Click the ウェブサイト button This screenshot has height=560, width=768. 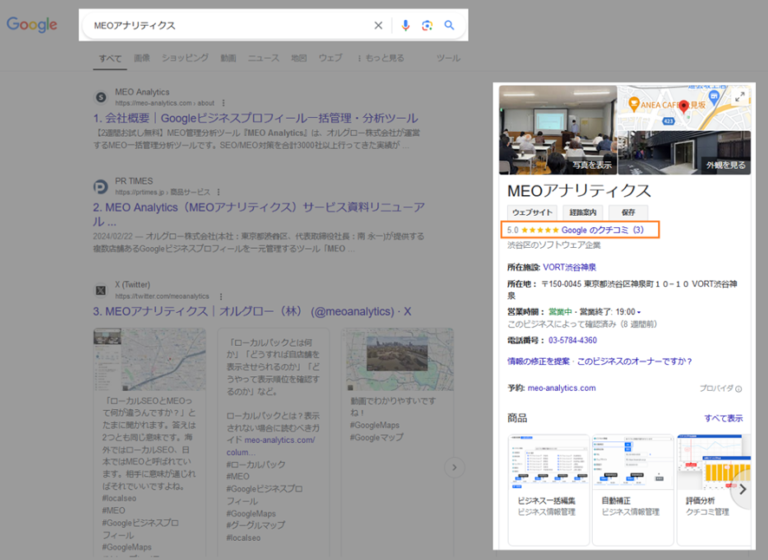(x=532, y=212)
